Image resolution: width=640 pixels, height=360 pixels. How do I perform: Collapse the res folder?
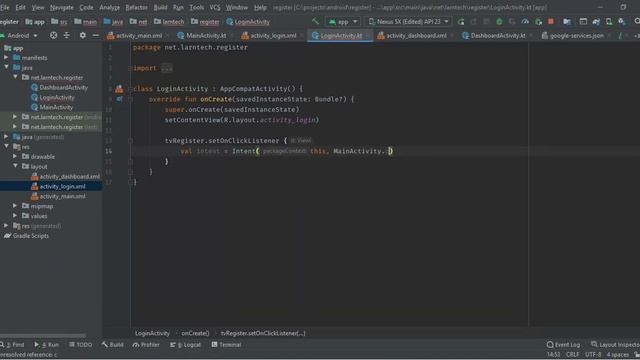(x=6, y=147)
